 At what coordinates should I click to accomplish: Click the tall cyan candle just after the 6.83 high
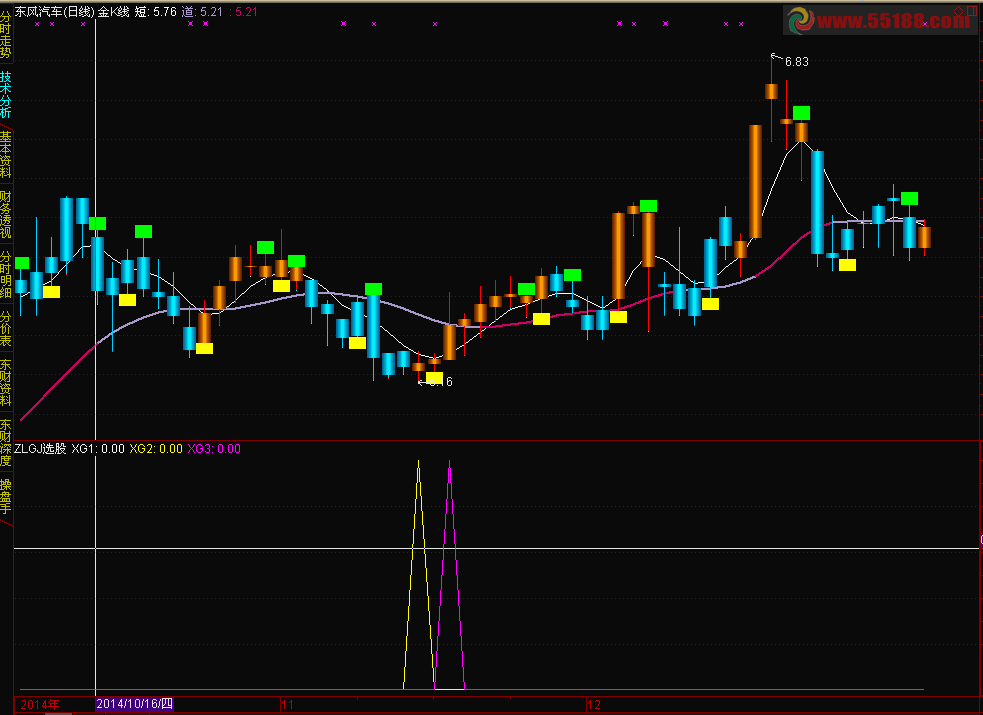[817, 202]
